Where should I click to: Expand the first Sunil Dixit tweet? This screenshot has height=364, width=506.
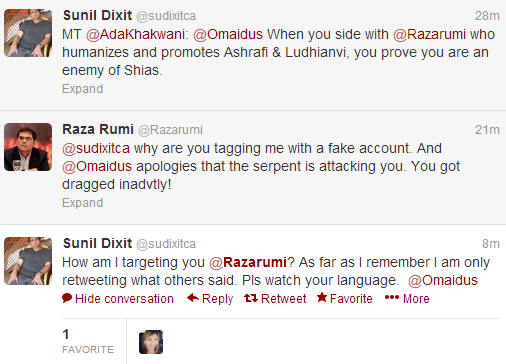83,89
